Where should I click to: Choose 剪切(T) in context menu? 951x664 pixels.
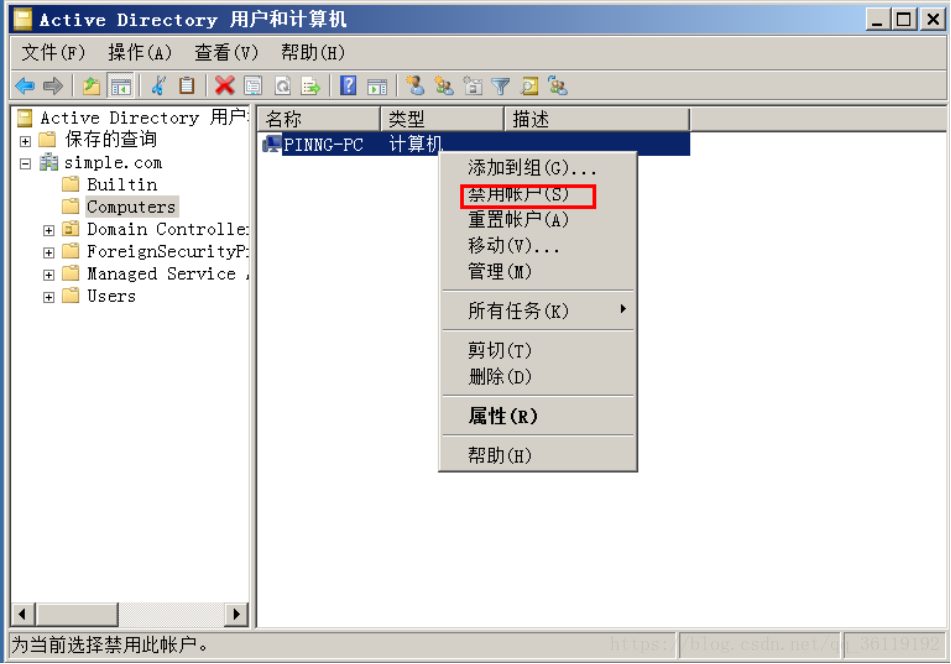pyautogui.click(x=537, y=350)
